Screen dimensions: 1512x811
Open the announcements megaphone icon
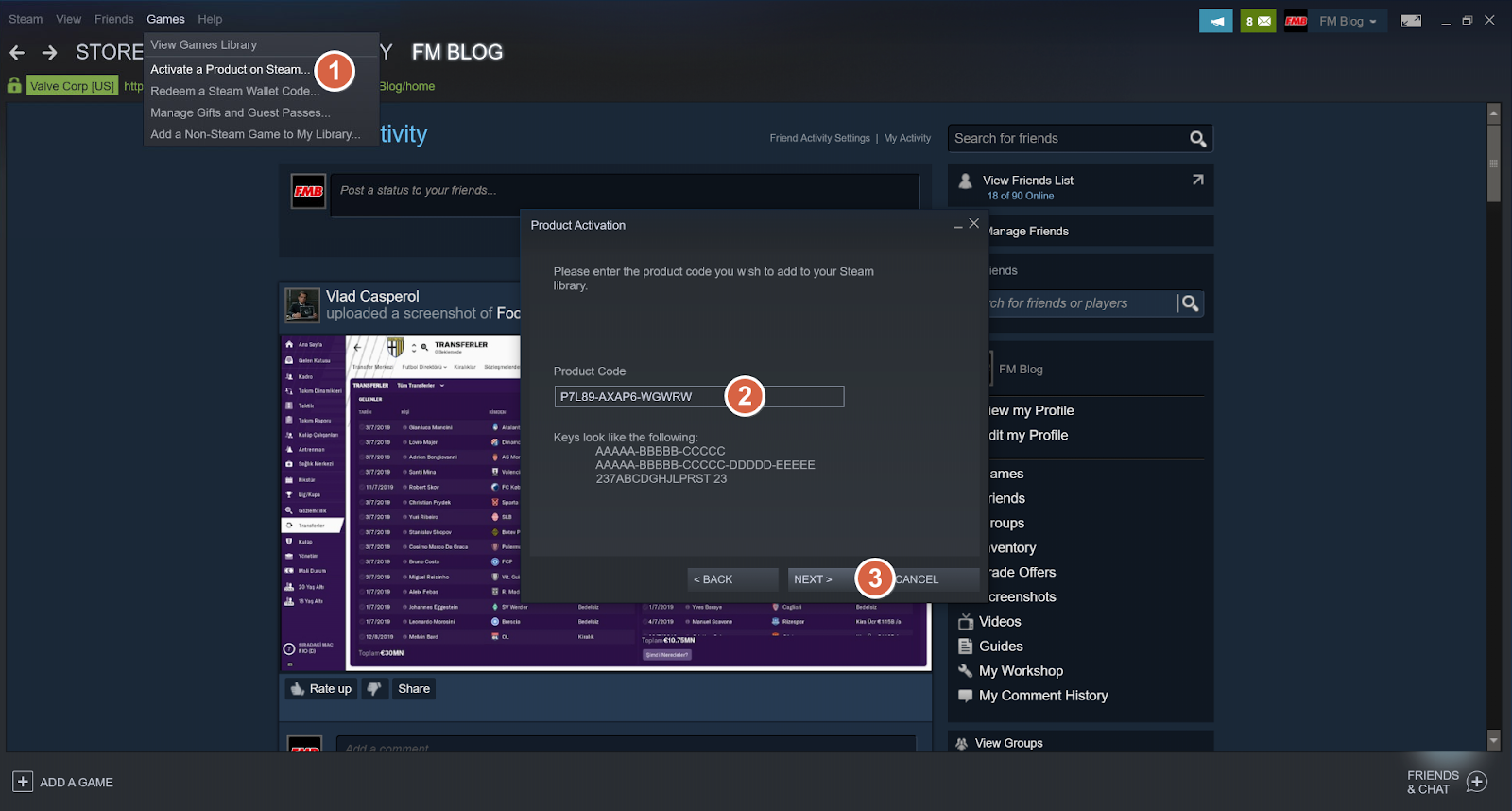click(1216, 21)
